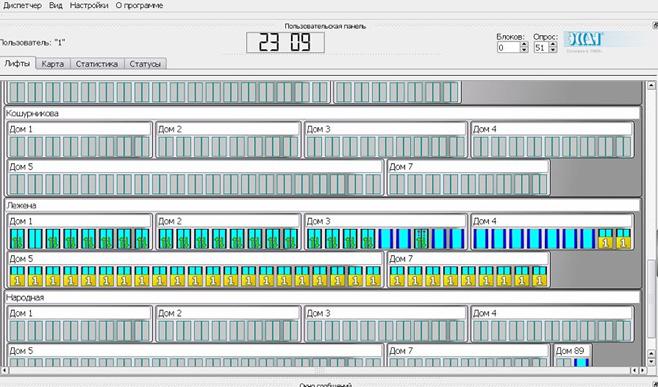
Task: Select first grey elevator in Народная Дом 3
Action: point(315,331)
